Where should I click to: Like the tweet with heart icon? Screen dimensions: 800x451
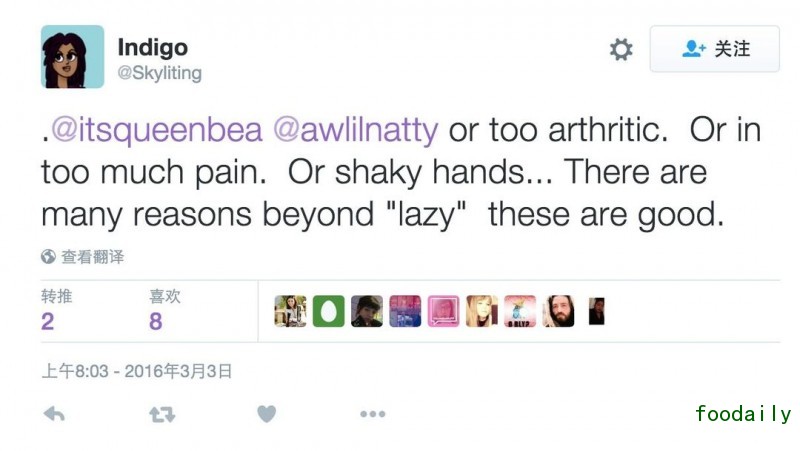(x=266, y=414)
